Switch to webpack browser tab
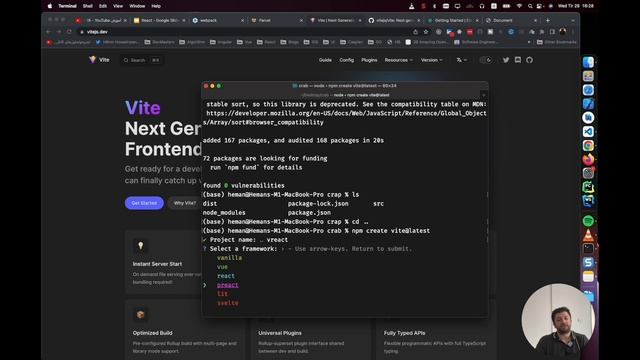This screenshot has width=640, height=360. (x=218, y=20)
